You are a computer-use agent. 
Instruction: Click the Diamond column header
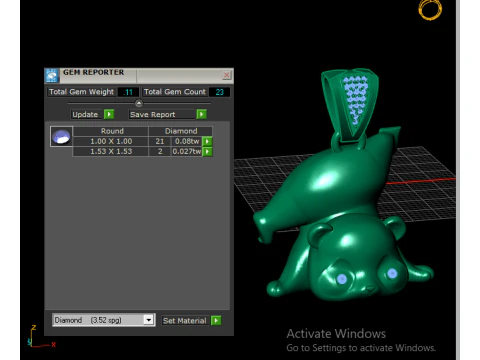point(181,131)
